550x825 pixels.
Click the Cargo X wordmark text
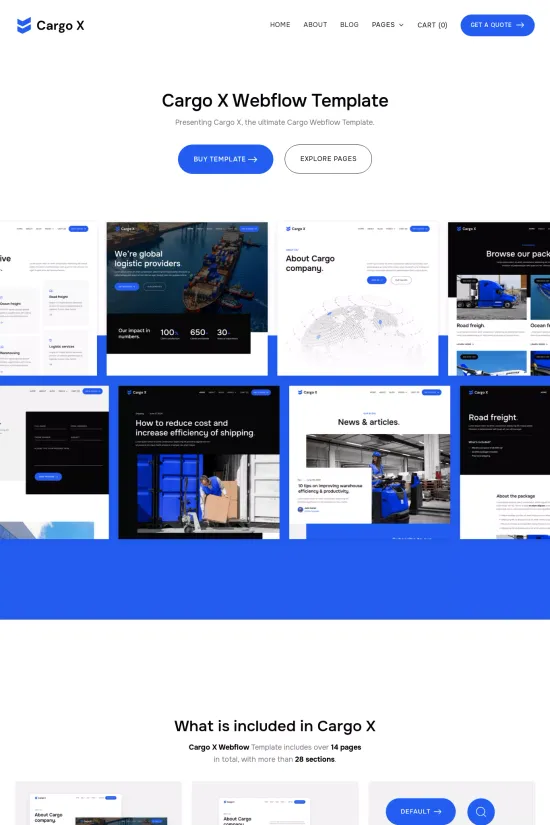(60, 25)
